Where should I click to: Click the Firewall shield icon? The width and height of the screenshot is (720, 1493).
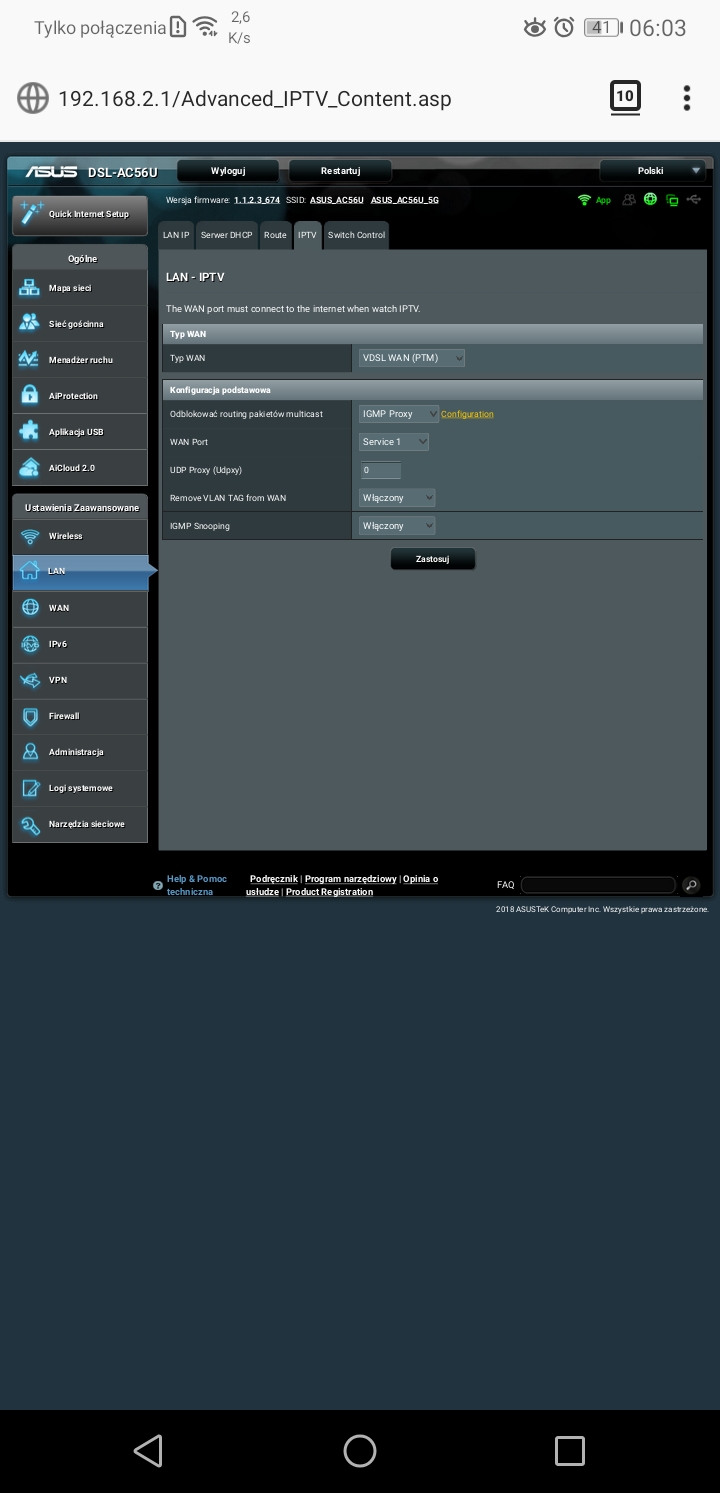(x=30, y=716)
